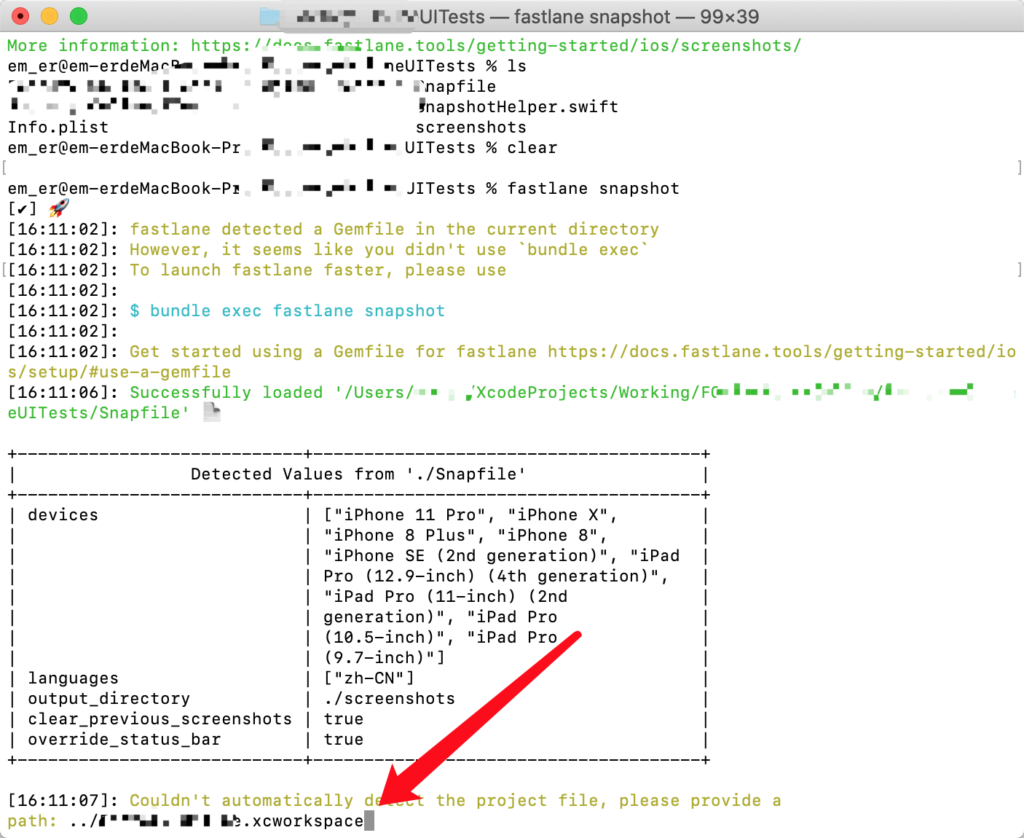Click the folder proxy icon in title bar
This screenshot has width=1024, height=838.
click(269, 16)
